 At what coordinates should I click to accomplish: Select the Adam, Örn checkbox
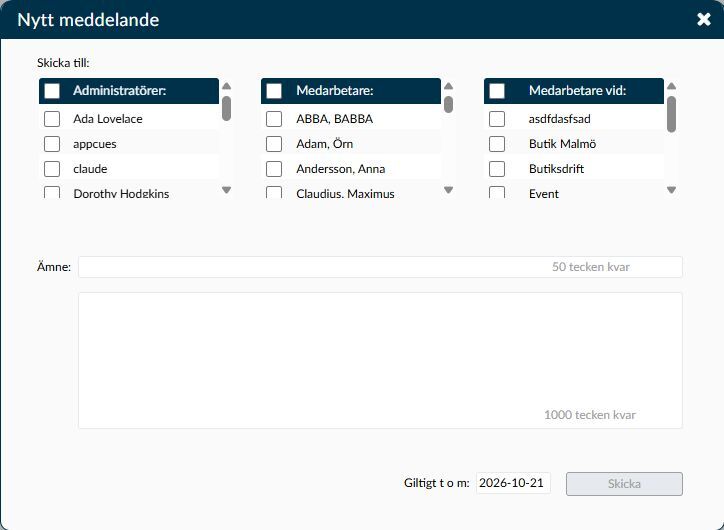(x=274, y=144)
